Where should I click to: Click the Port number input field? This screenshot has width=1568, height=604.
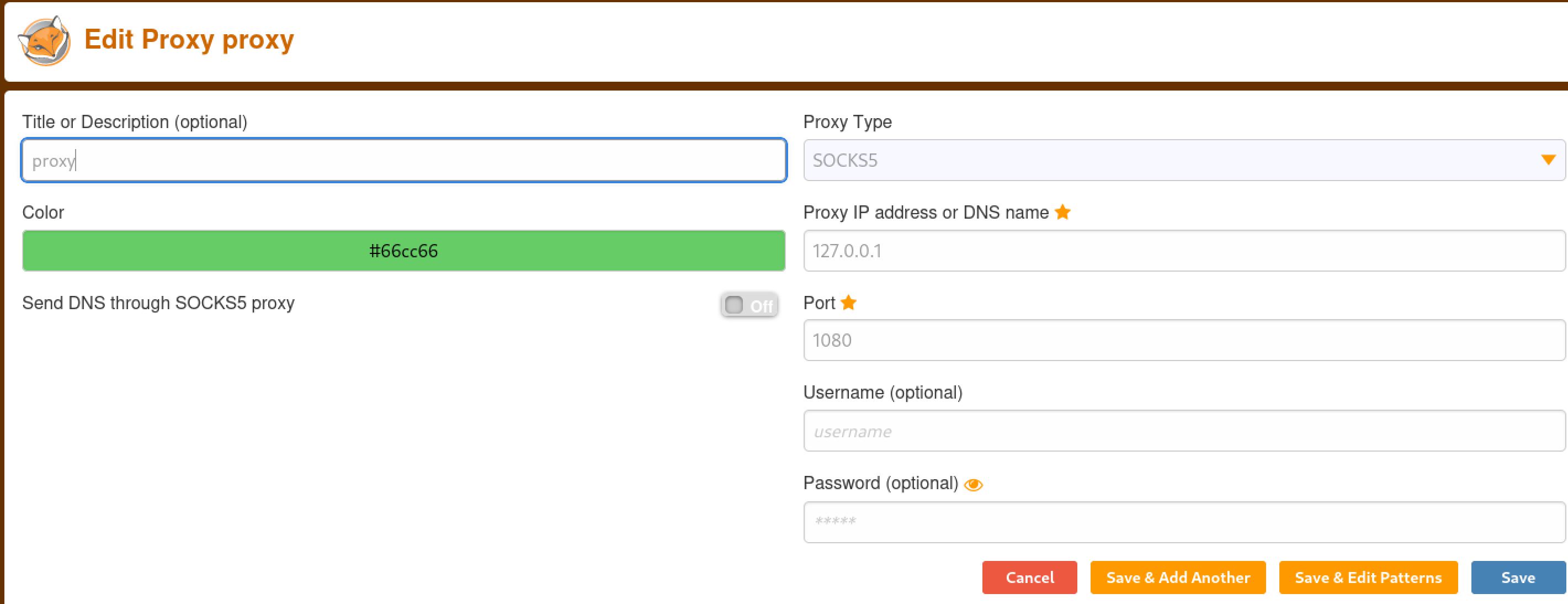(x=1183, y=340)
